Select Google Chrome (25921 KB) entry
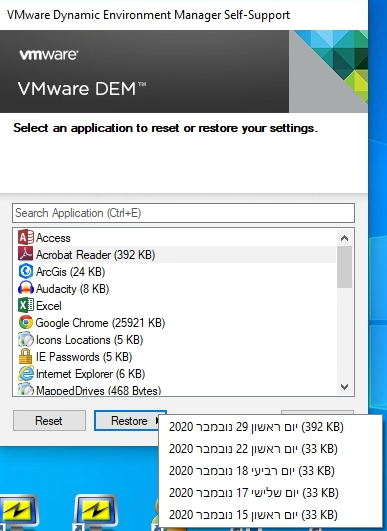The width and height of the screenshot is (387, 531). (176, 322)
